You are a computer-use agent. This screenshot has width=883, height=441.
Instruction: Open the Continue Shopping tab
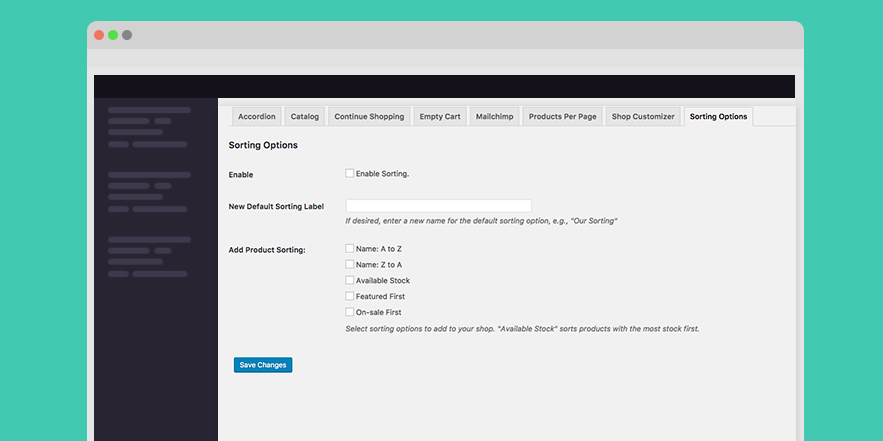tap(369, 117)
